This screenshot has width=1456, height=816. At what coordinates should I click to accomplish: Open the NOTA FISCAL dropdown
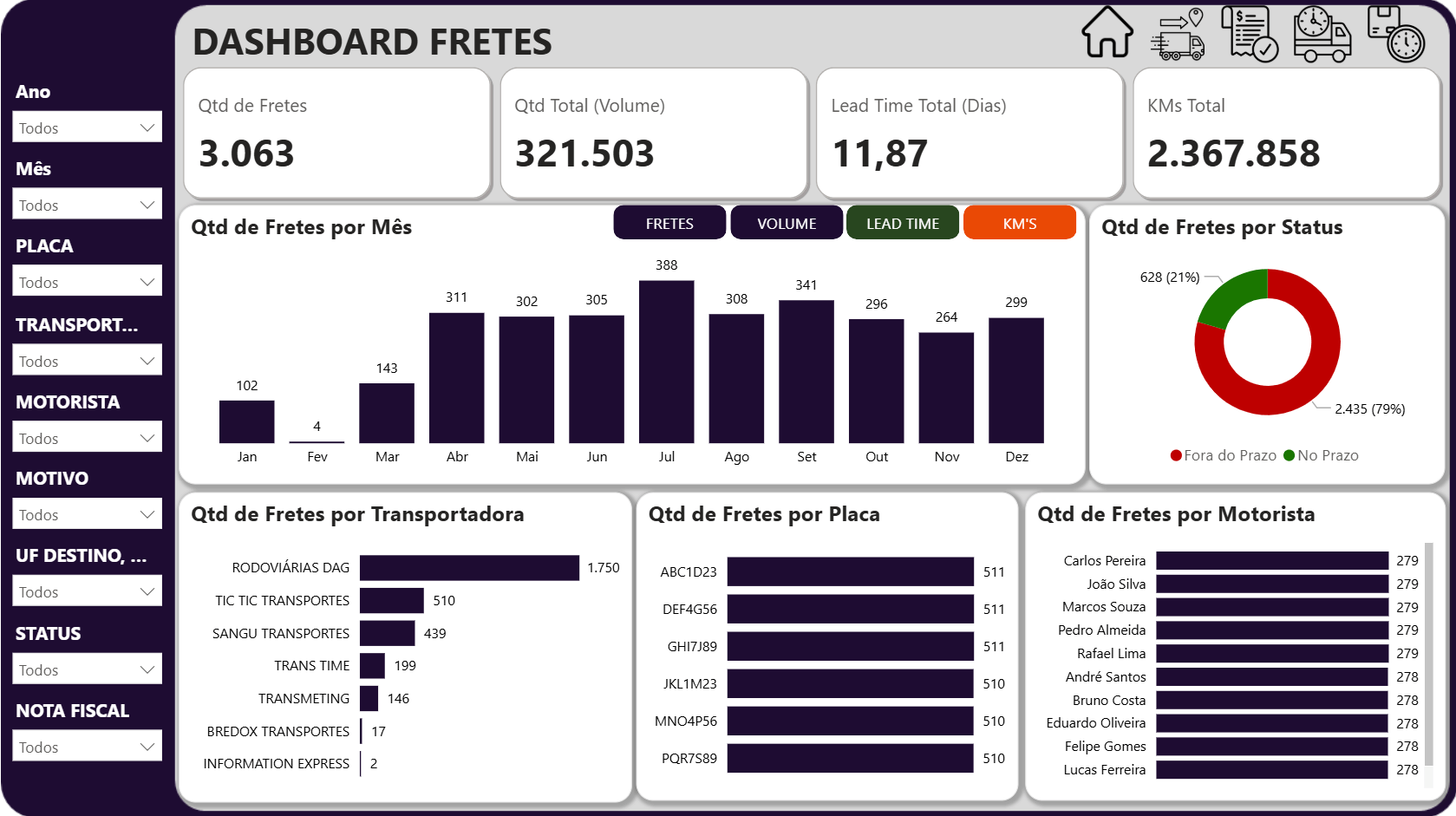(x=87, y=747)
